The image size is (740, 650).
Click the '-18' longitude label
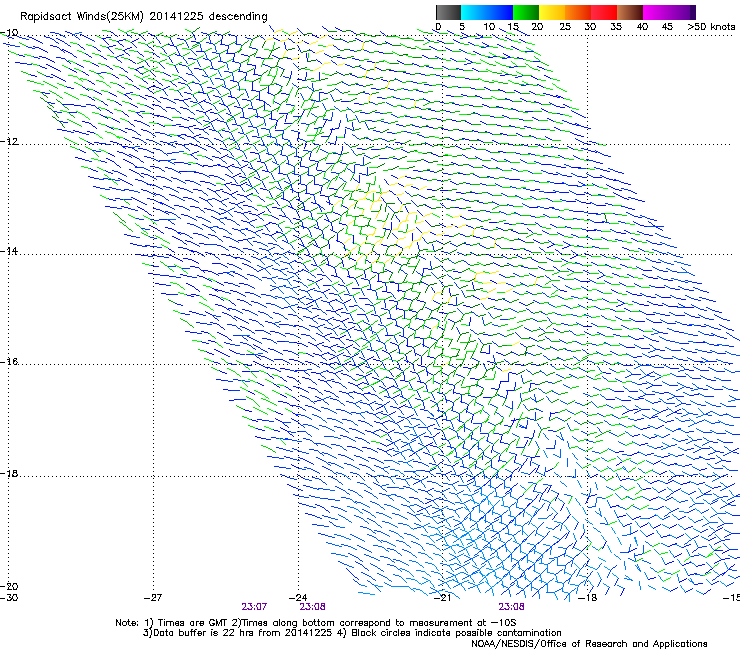[588, 598]
